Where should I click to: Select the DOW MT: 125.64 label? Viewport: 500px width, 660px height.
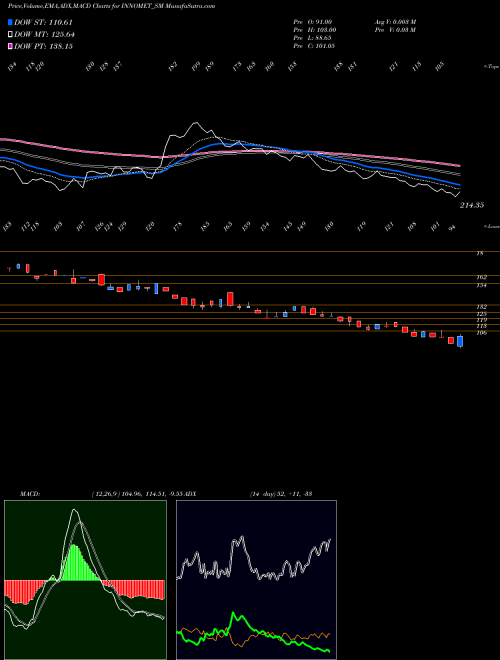tap(44, 35)
